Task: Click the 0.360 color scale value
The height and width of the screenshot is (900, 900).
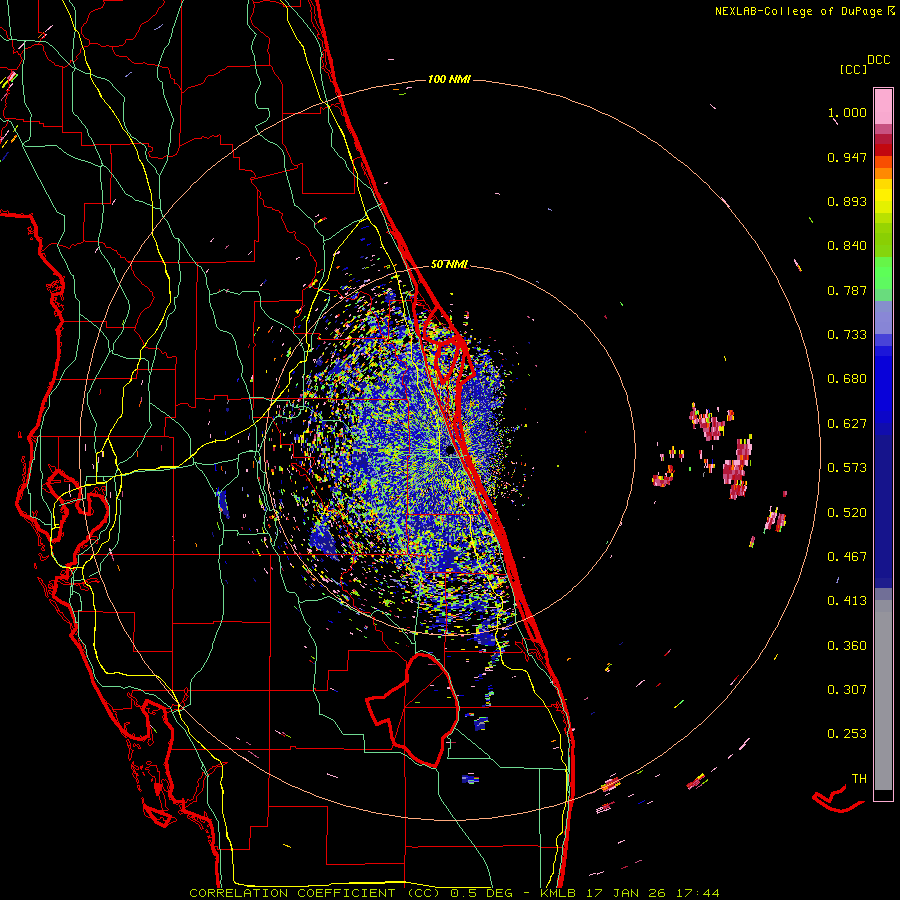Action: (847, 646)
